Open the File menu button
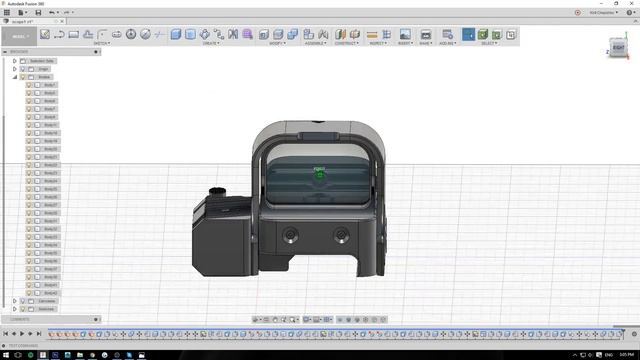 pos(22,13)
